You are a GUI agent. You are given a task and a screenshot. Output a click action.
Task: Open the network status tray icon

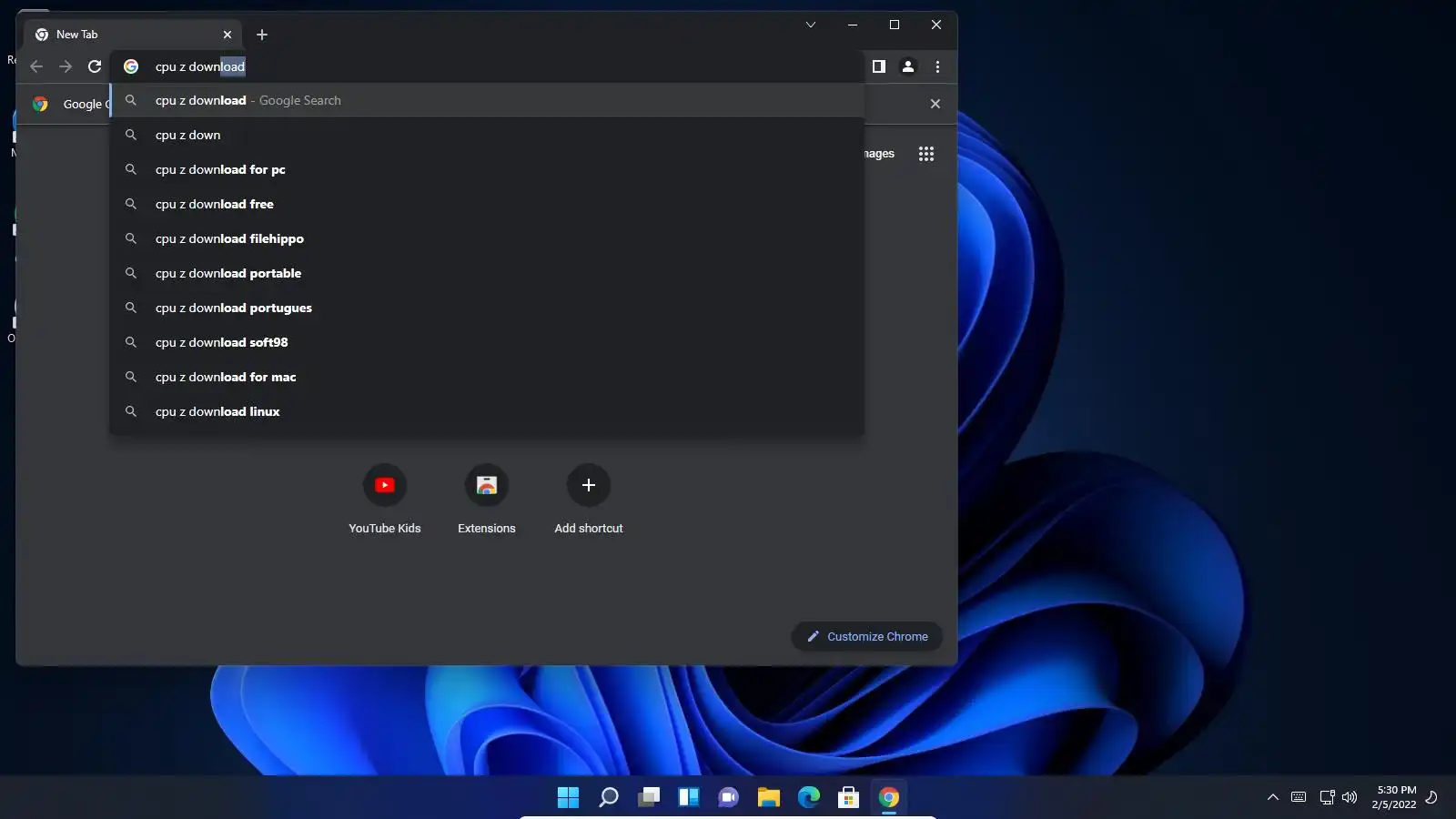click(1327, 797)
